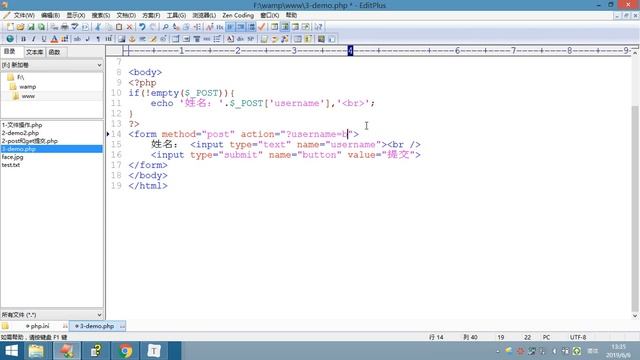
Task: Click the Font color A icon
Action: pos(54,39)
